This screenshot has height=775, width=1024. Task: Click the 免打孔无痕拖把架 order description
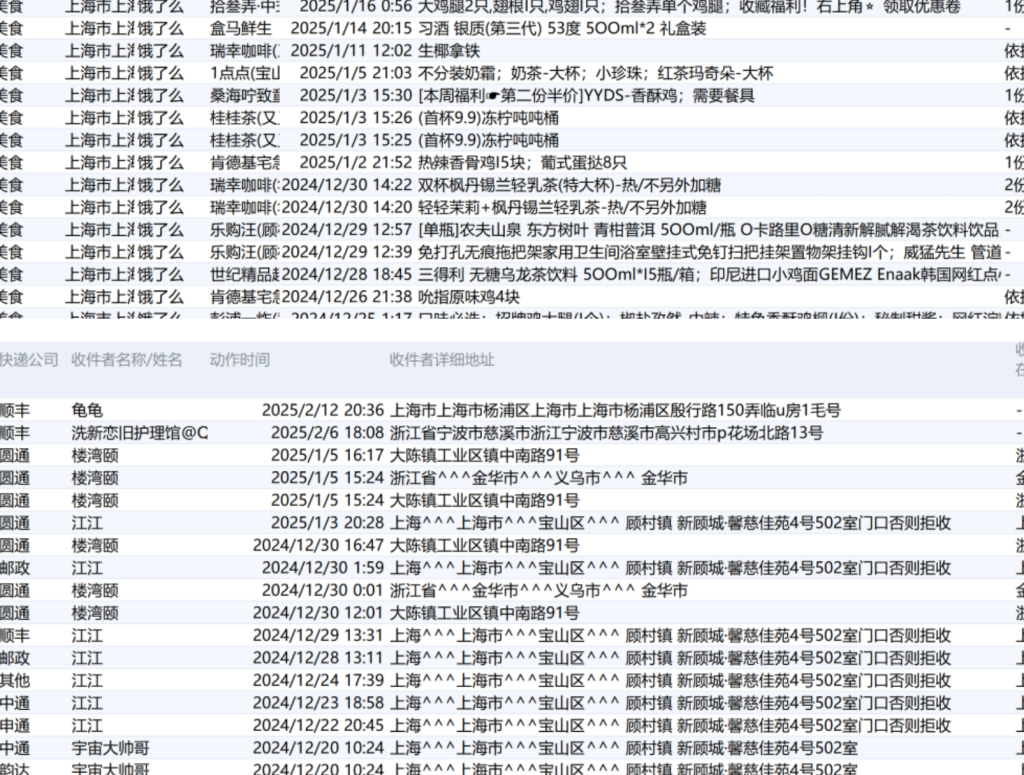(x=710, y=252)
